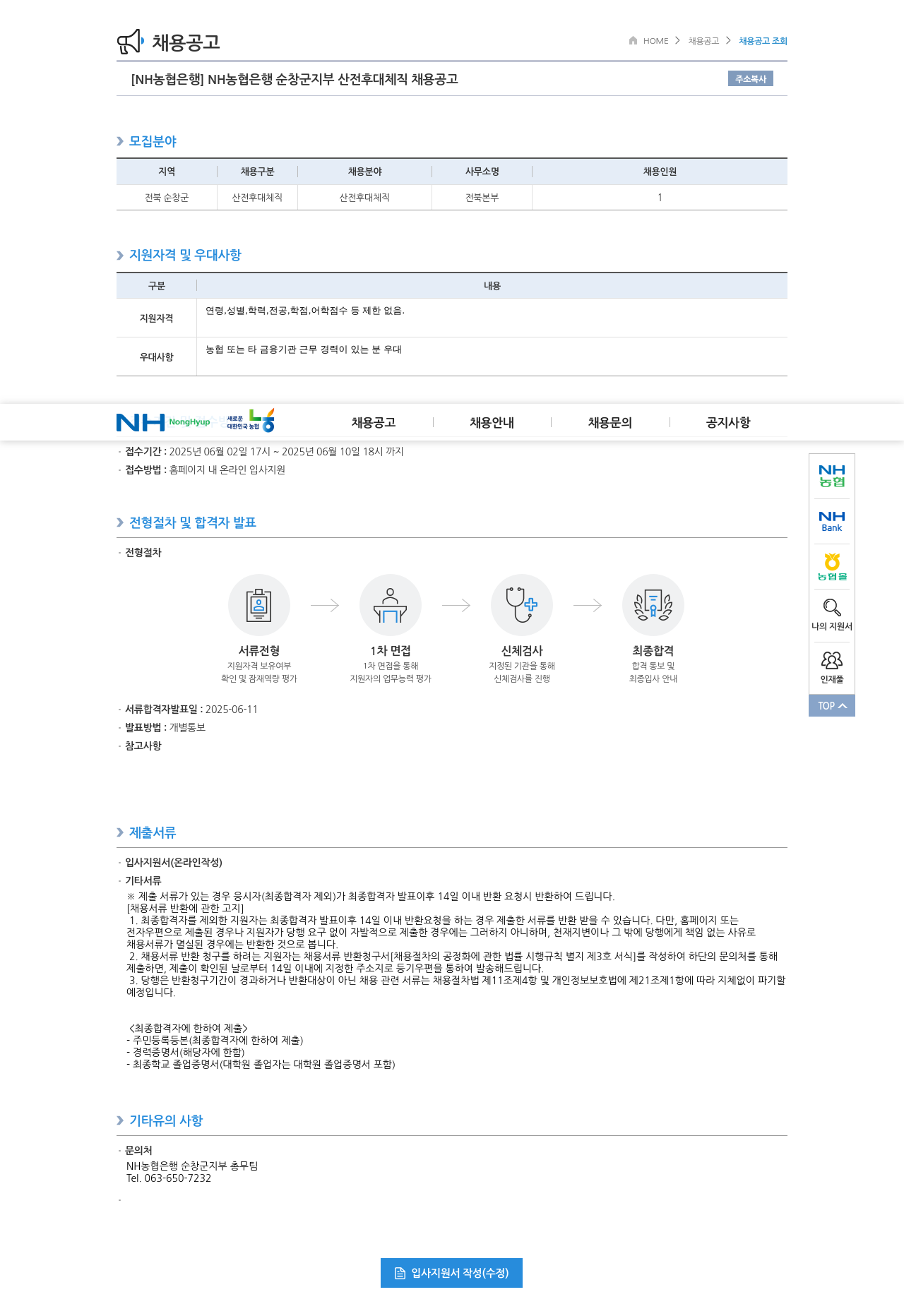
Task: Click the home icon in breadcrumb
Action: pos(633,40)
